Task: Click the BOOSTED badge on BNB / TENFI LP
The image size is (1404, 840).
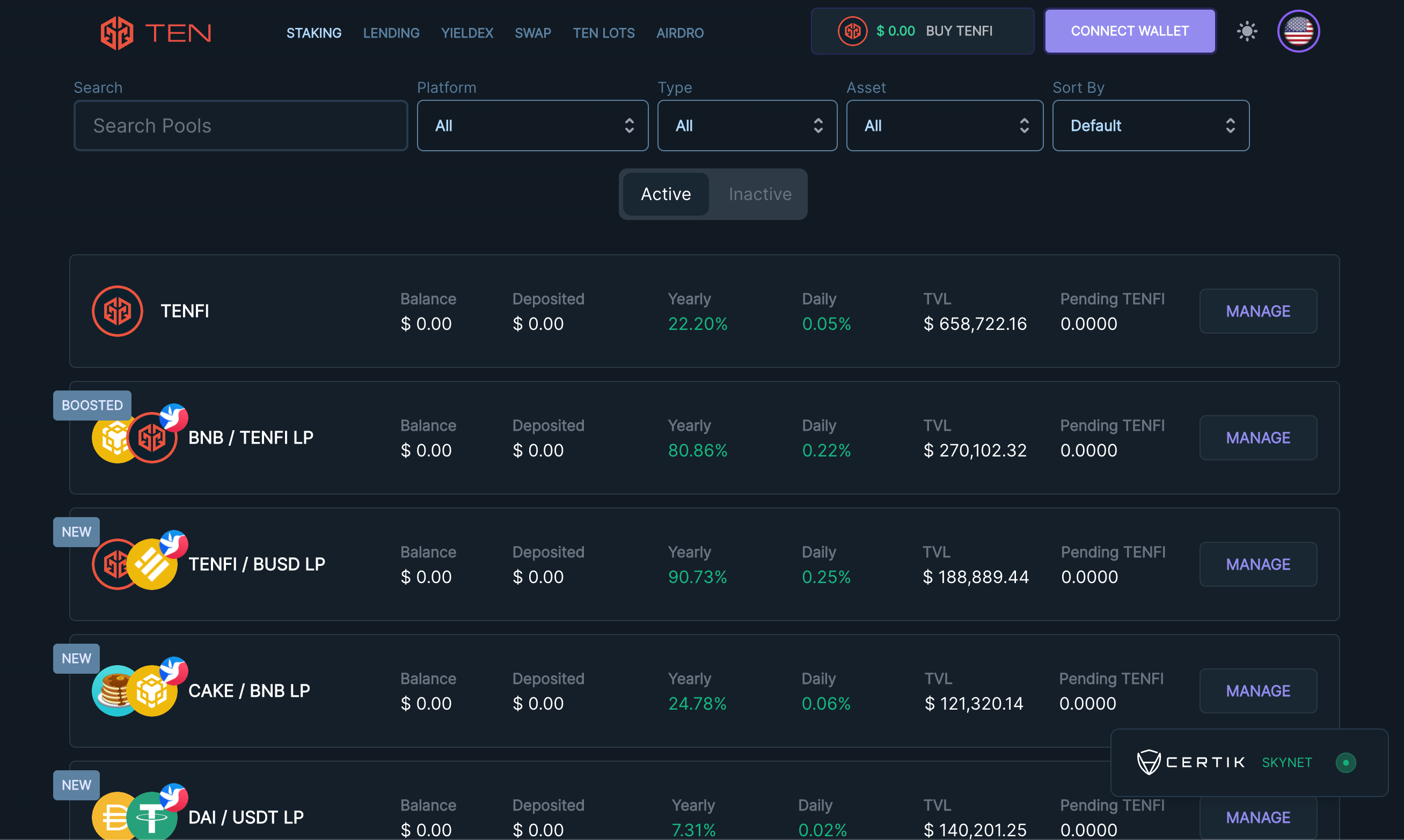Action: click(92, 406)
